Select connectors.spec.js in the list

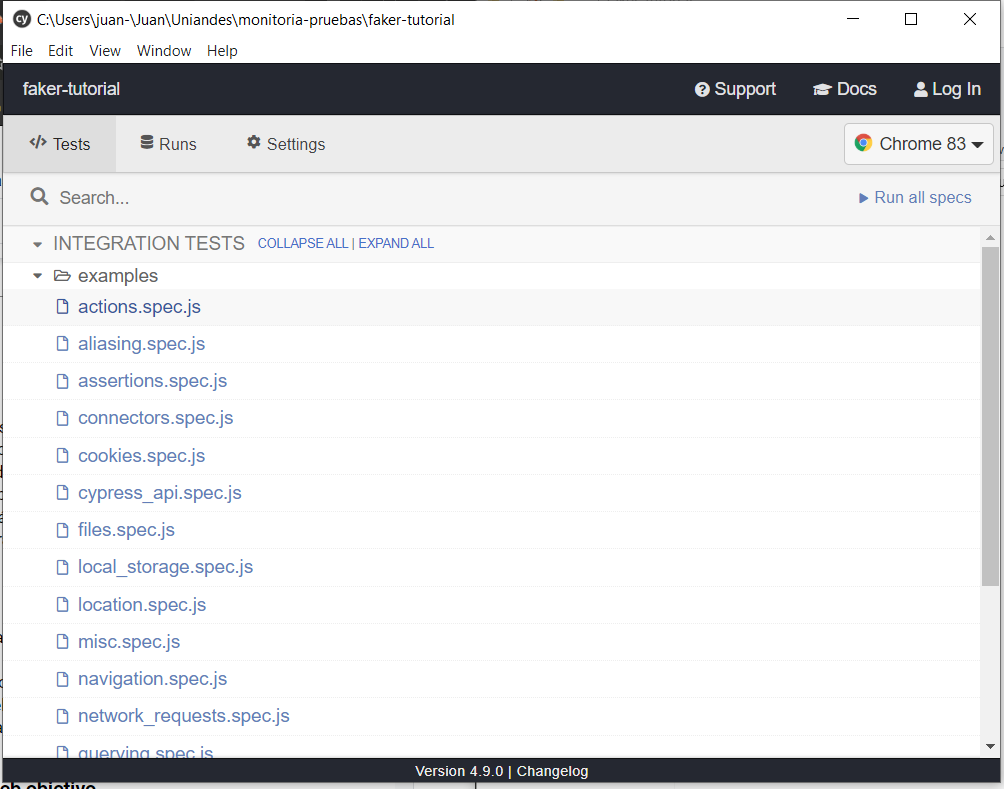click(156, 419)
